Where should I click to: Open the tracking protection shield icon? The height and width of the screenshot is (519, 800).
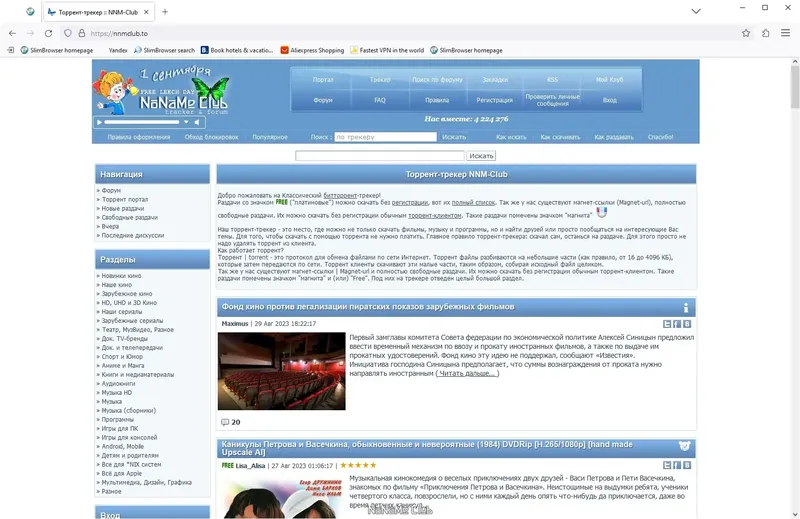[x=68, y=33]
